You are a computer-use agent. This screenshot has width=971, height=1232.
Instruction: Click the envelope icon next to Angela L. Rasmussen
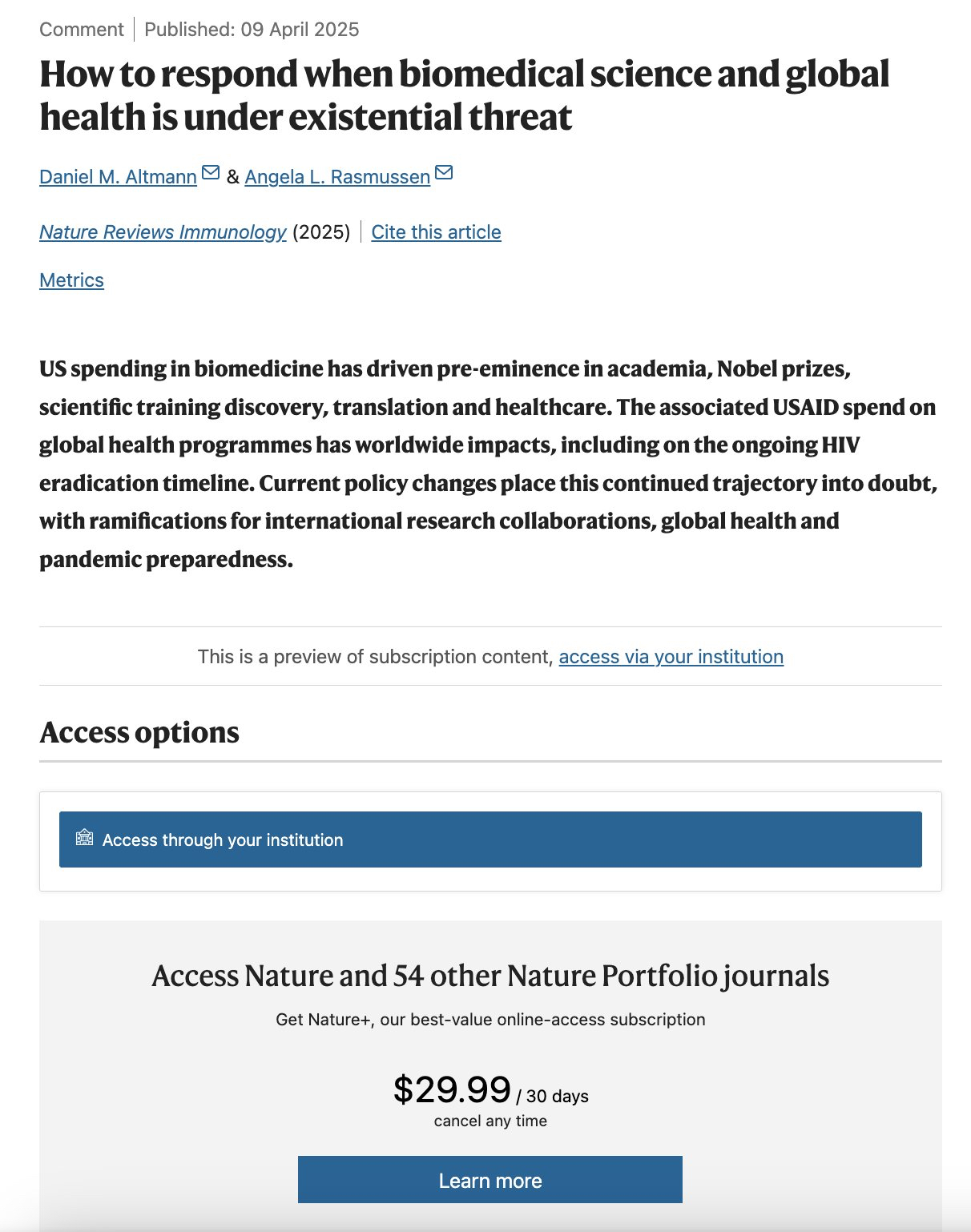point(444,172)
